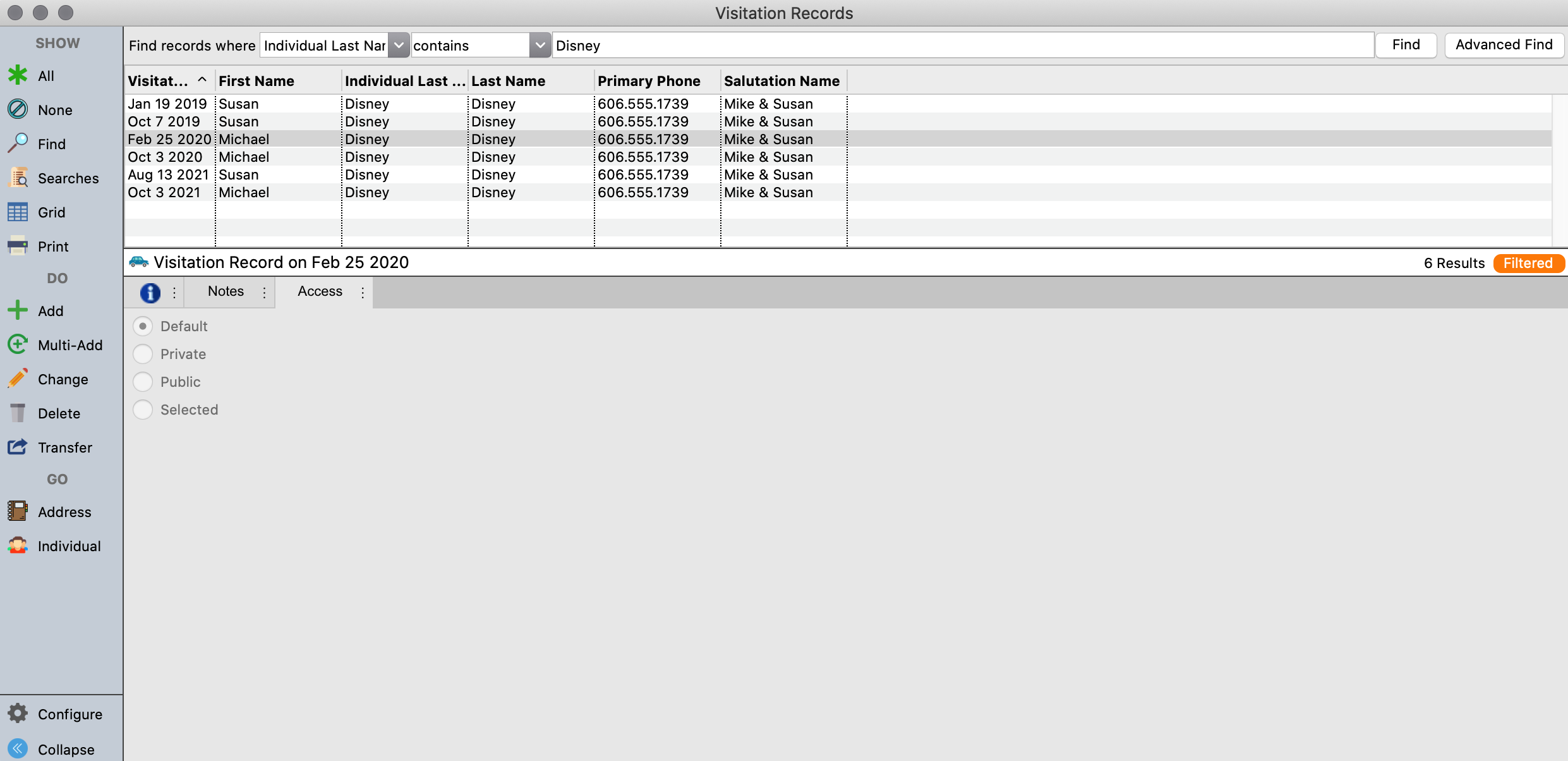Expand the contains operator dropdown
Screen dimensions: 1568x761
[x=540, y=46]
